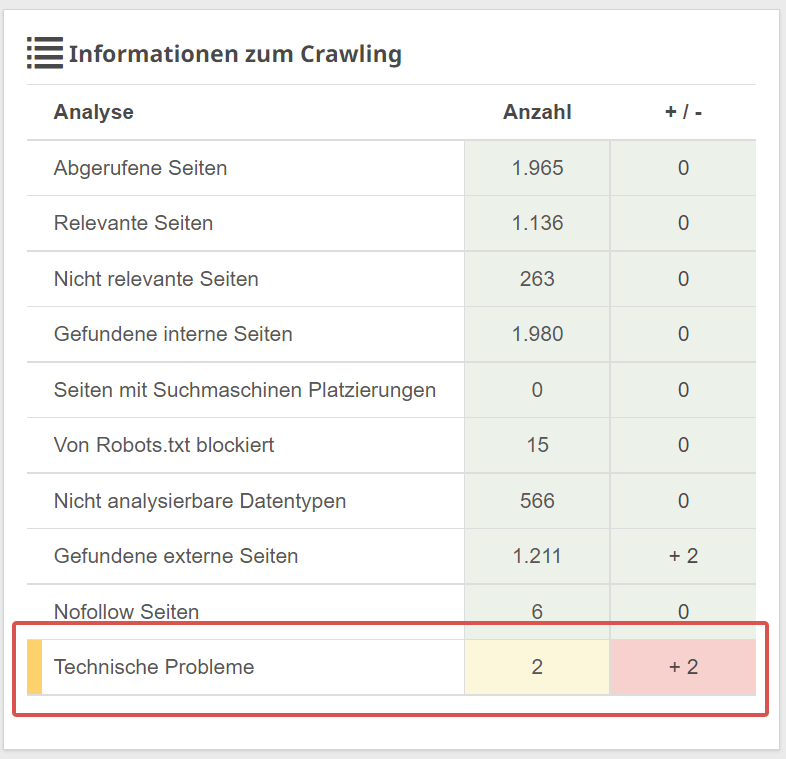
Task: Open the 'Technische Probleme' row
Action: click(391, 667)
